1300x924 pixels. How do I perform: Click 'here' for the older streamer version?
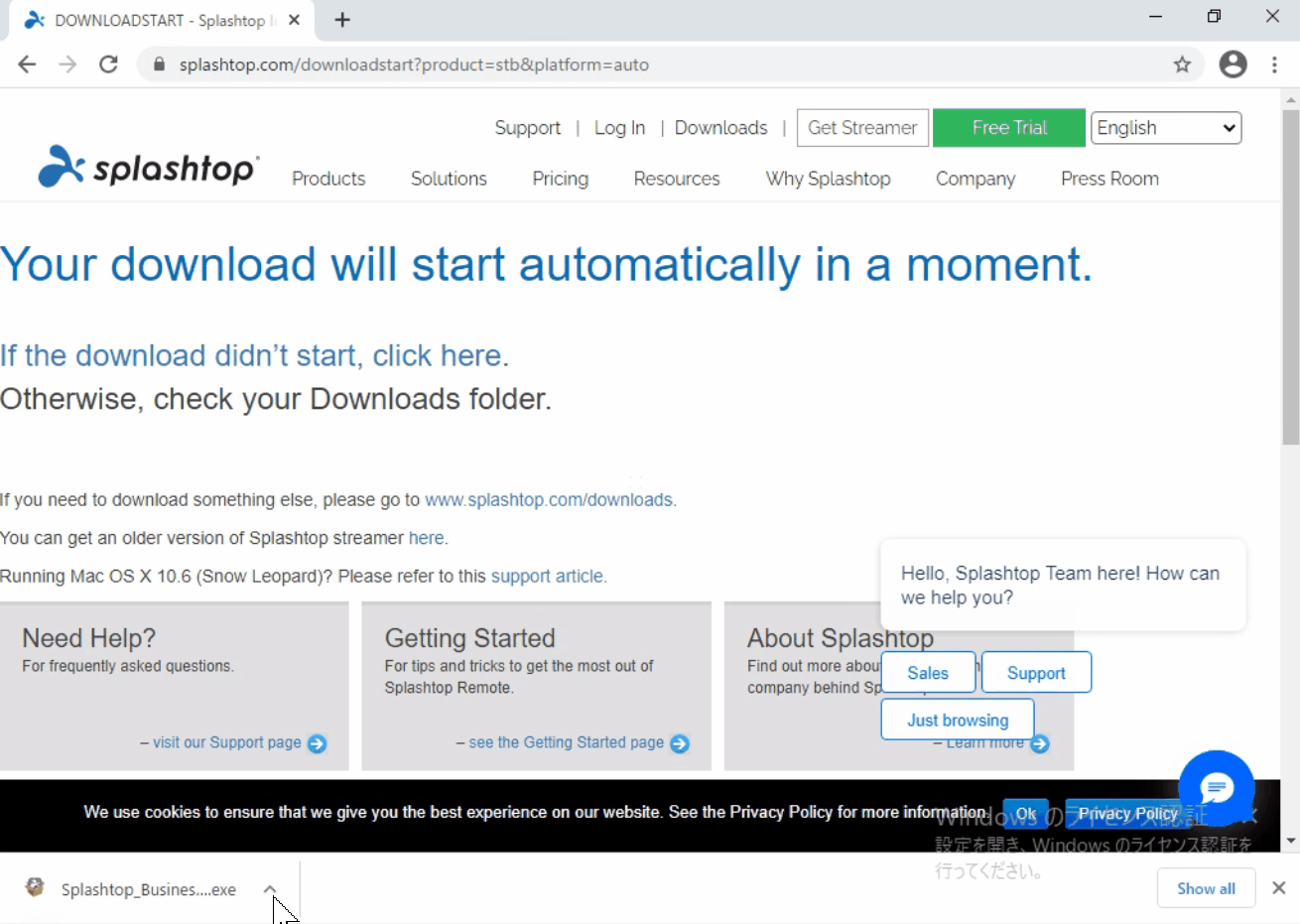coord(426,538)
